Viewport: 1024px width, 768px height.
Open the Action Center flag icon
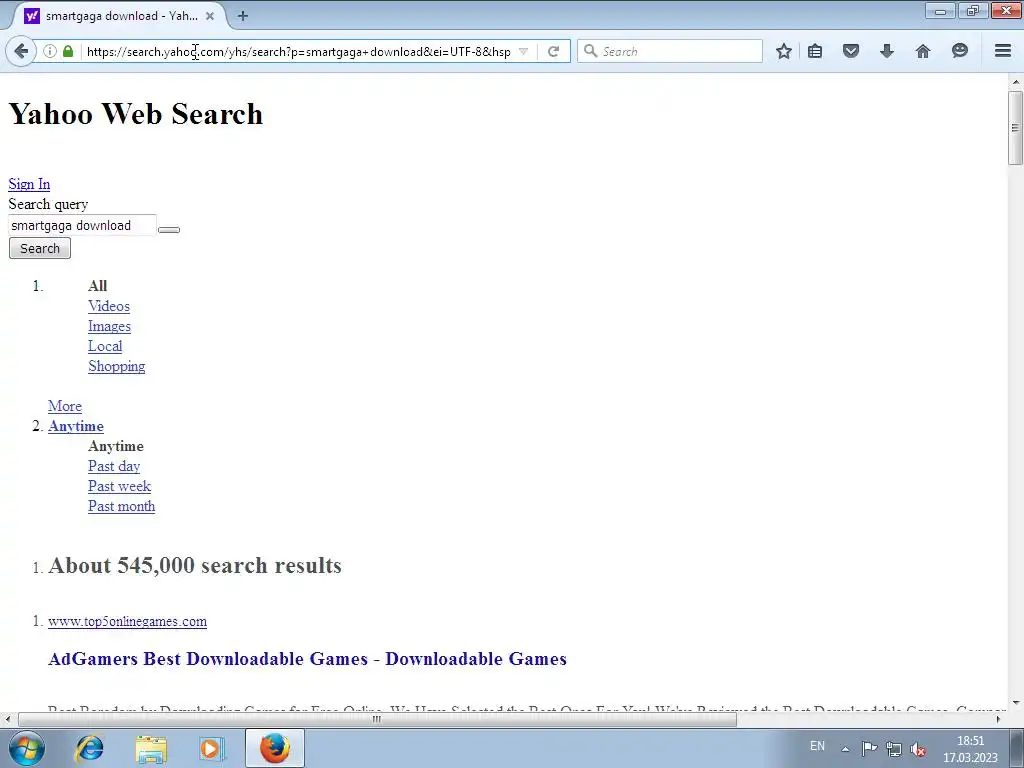pos(869,748)
